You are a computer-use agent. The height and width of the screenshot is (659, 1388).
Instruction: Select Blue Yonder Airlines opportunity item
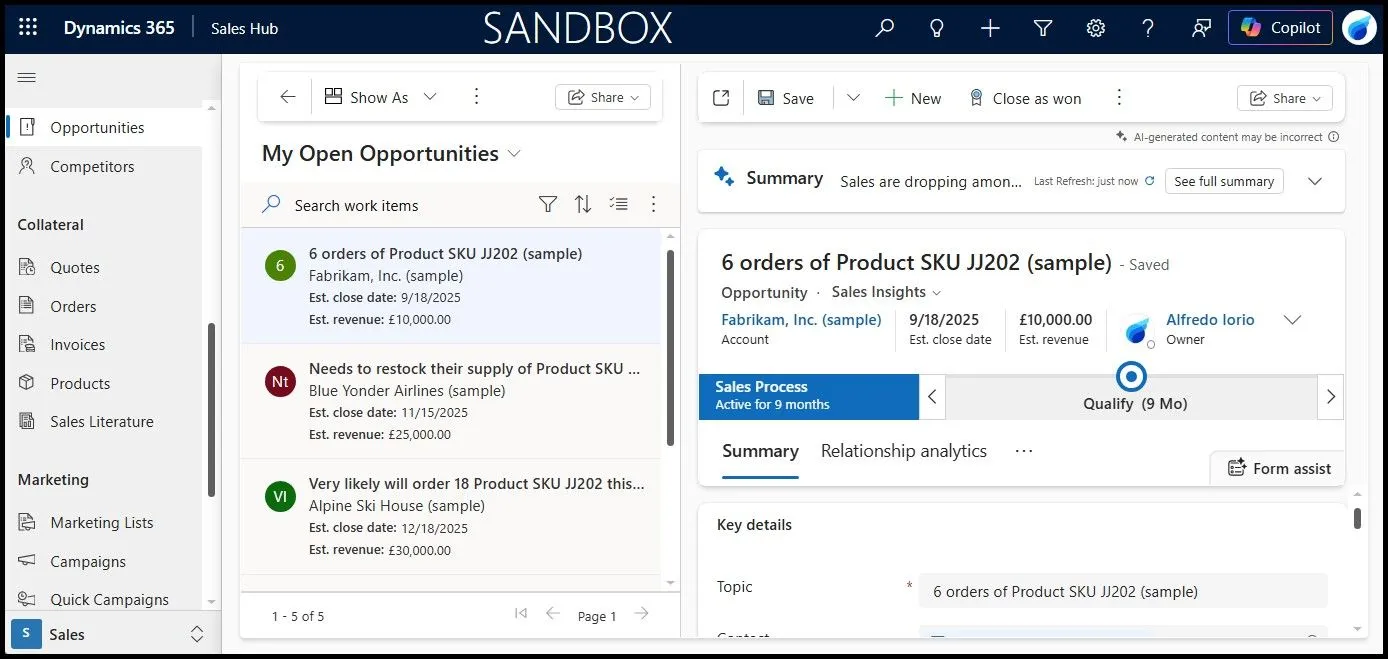(x=450, y=401)
